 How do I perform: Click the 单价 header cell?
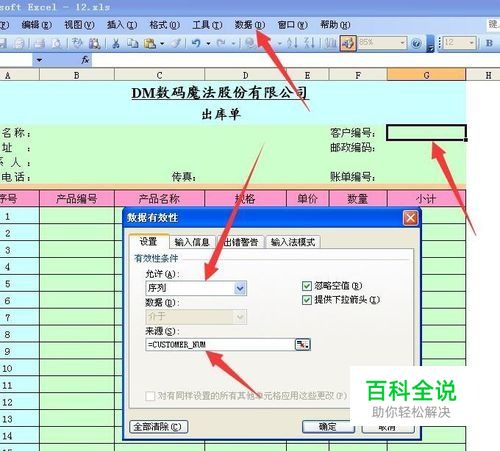[x=308, y=199]
